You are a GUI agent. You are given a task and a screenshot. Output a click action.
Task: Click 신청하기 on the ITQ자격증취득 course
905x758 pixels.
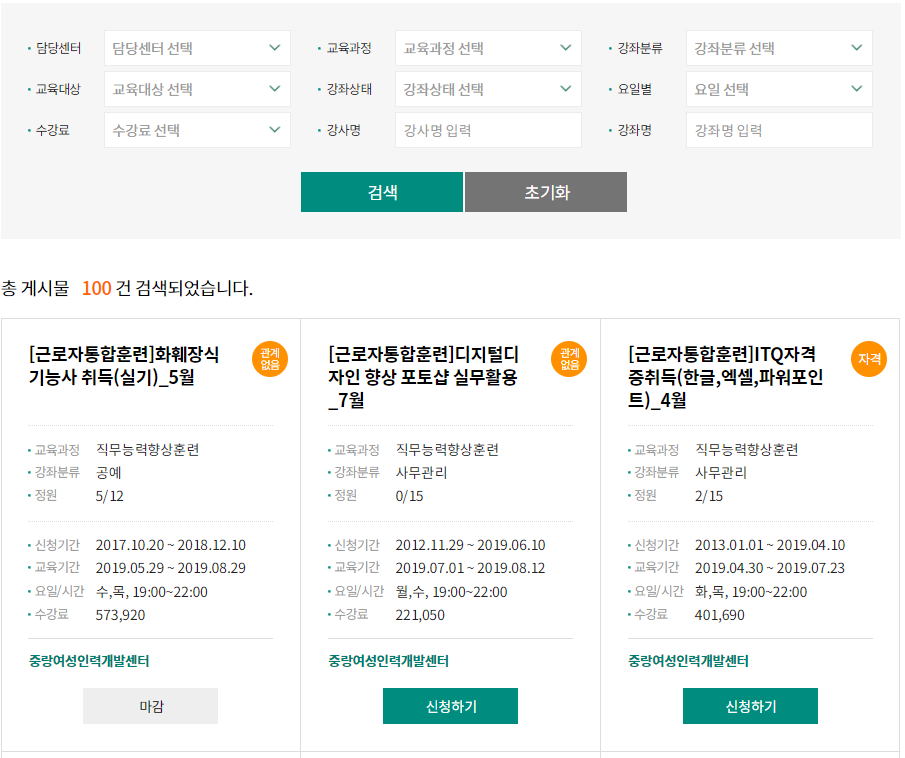point(749,705)
